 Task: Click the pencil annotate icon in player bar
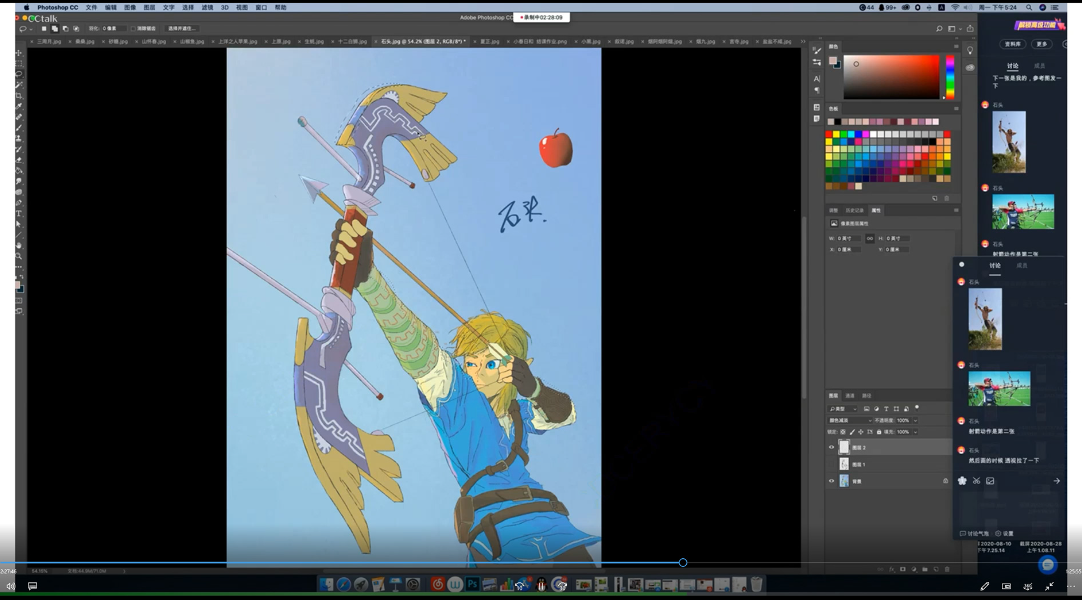pos(985,586)
